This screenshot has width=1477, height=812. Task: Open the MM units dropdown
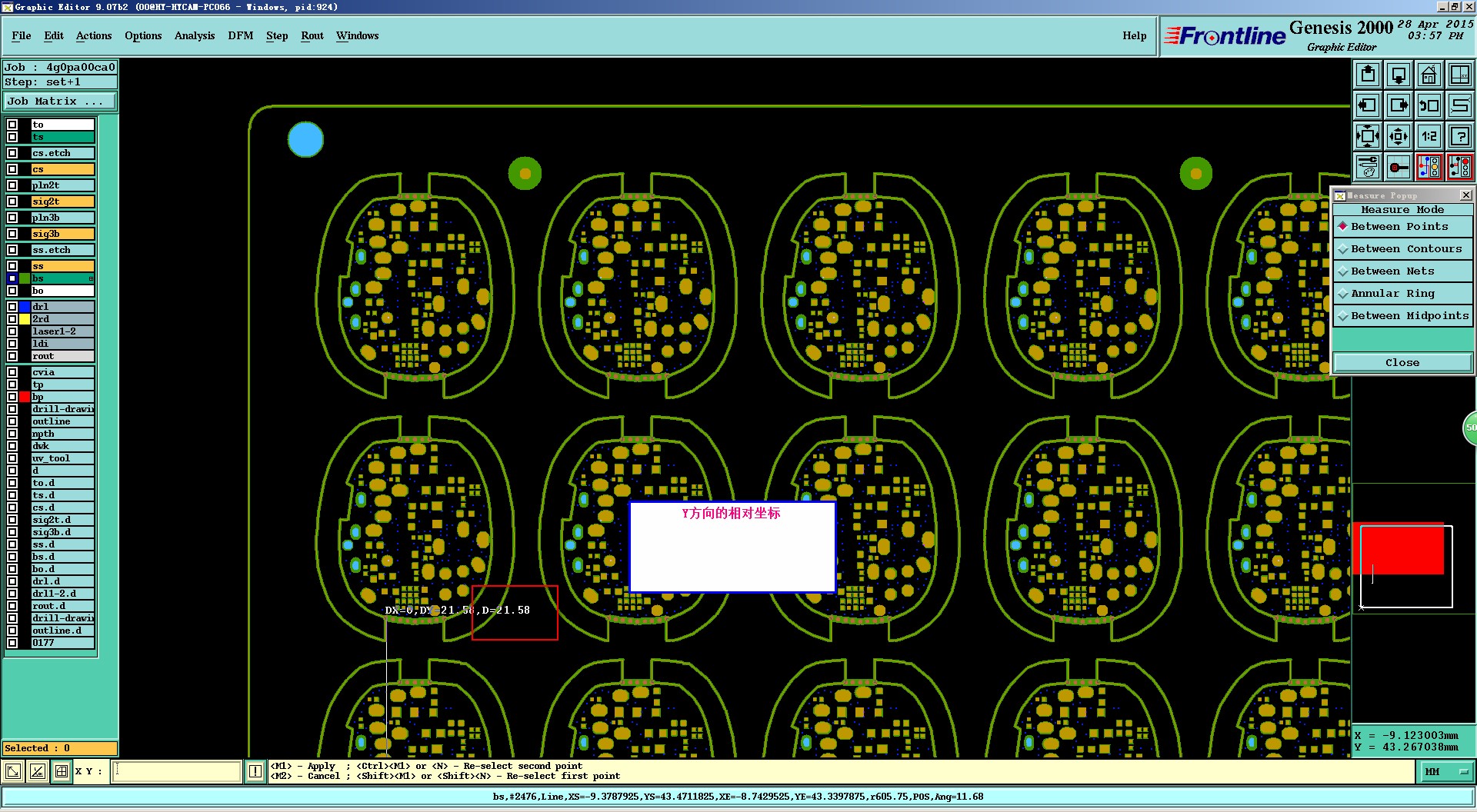tap(1445, 771)
